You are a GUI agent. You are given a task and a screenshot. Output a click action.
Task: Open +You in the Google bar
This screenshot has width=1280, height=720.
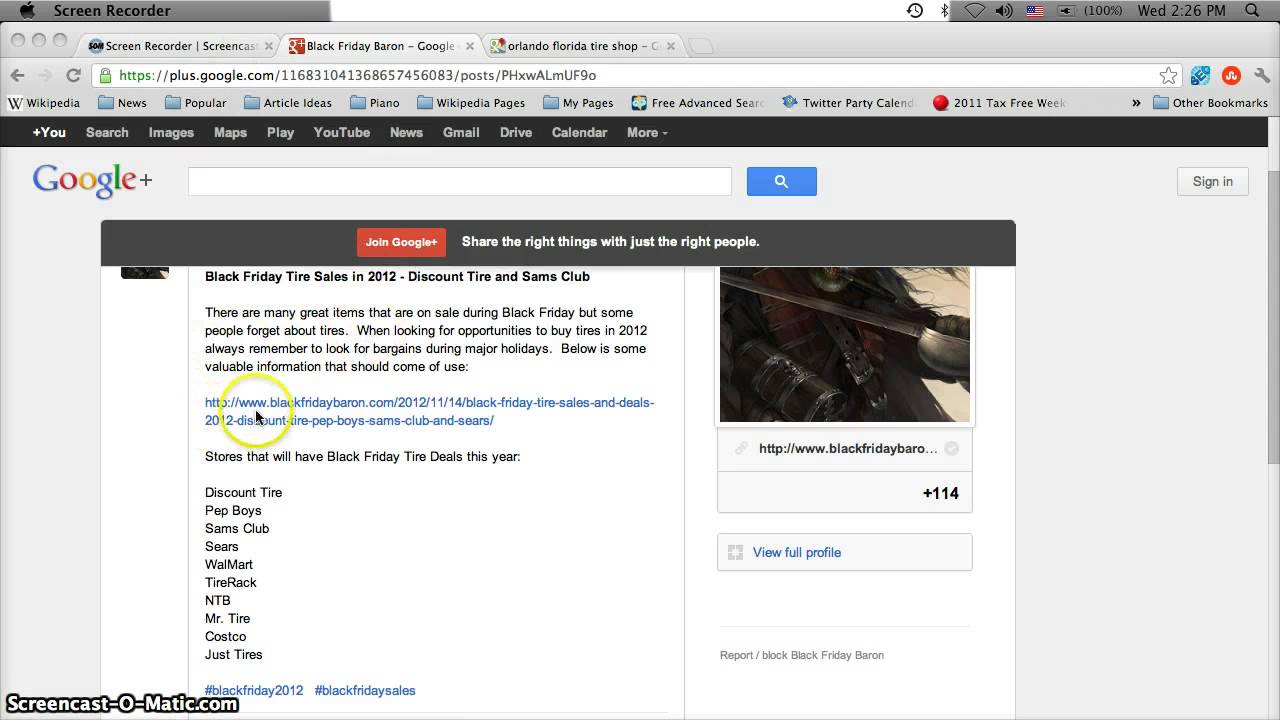tap(49, 132)
